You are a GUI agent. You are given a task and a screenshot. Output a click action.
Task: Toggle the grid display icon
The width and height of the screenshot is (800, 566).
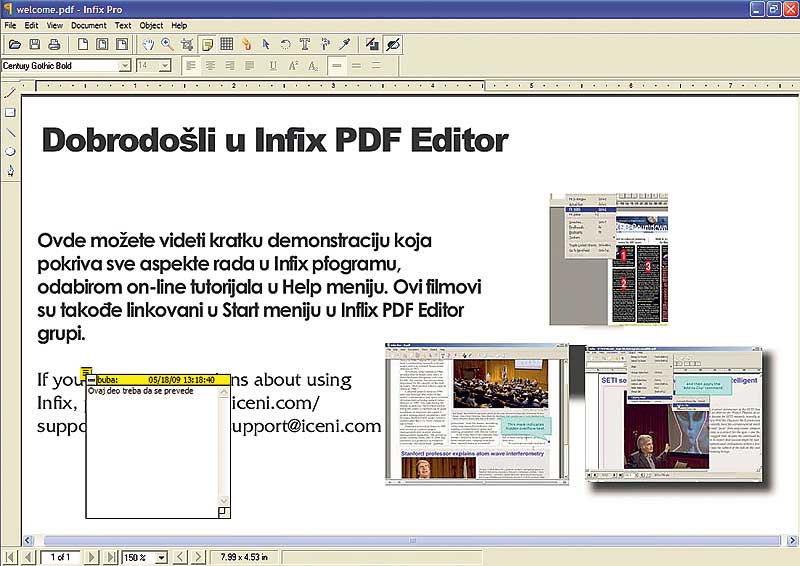[x=227, y=44]
